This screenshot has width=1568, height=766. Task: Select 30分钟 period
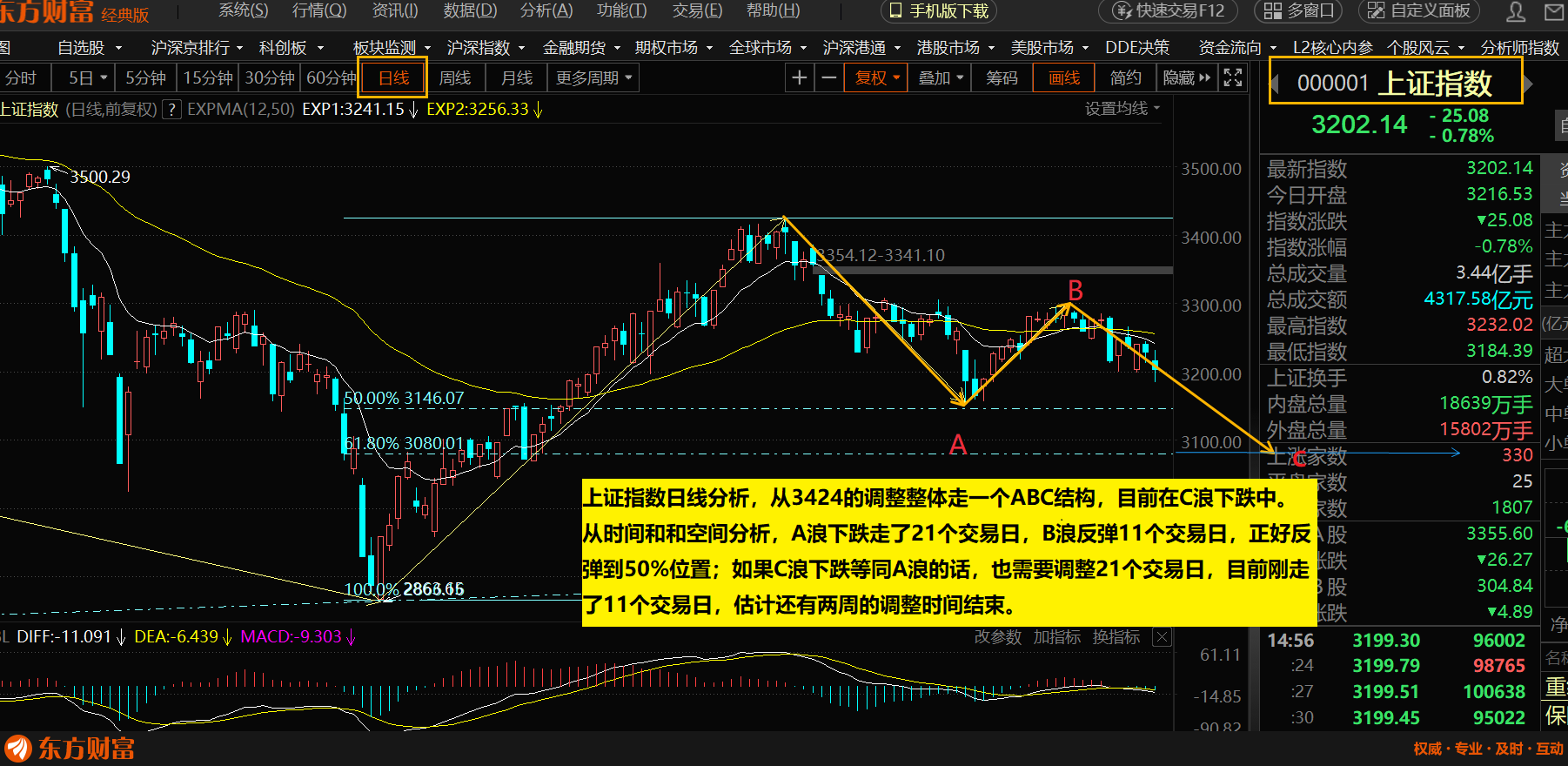(269, 78)
